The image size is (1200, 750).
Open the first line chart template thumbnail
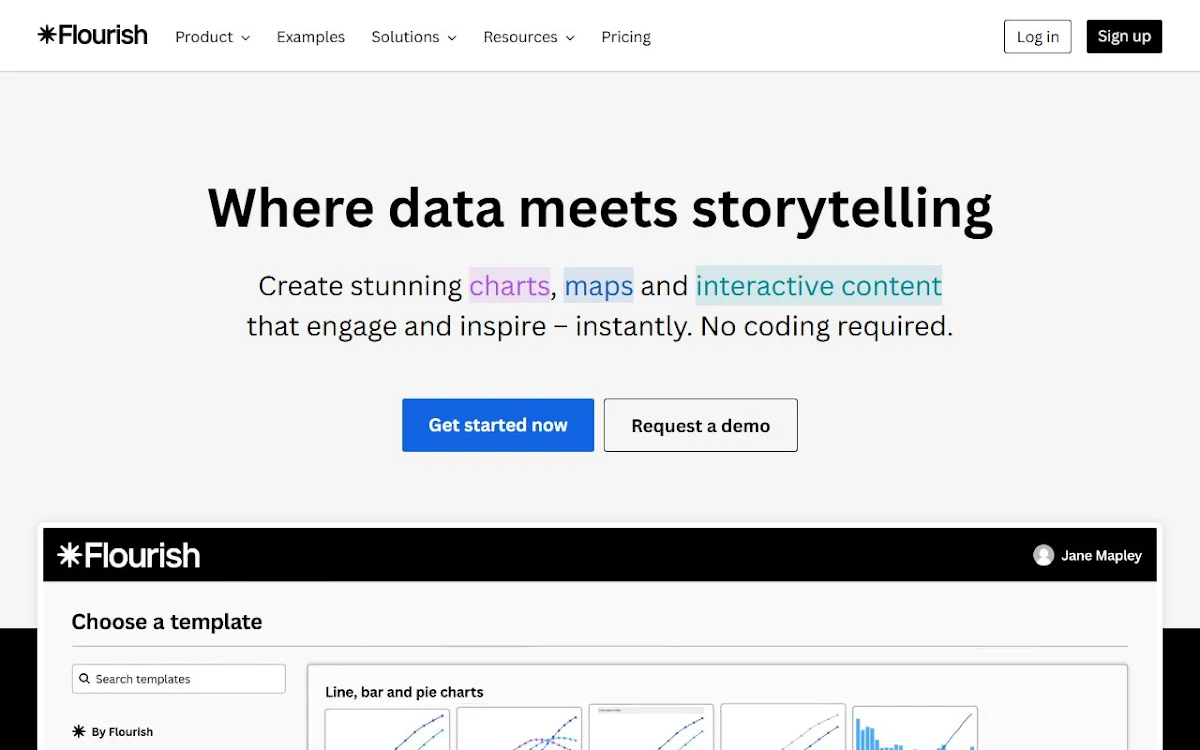click(387, 728)
